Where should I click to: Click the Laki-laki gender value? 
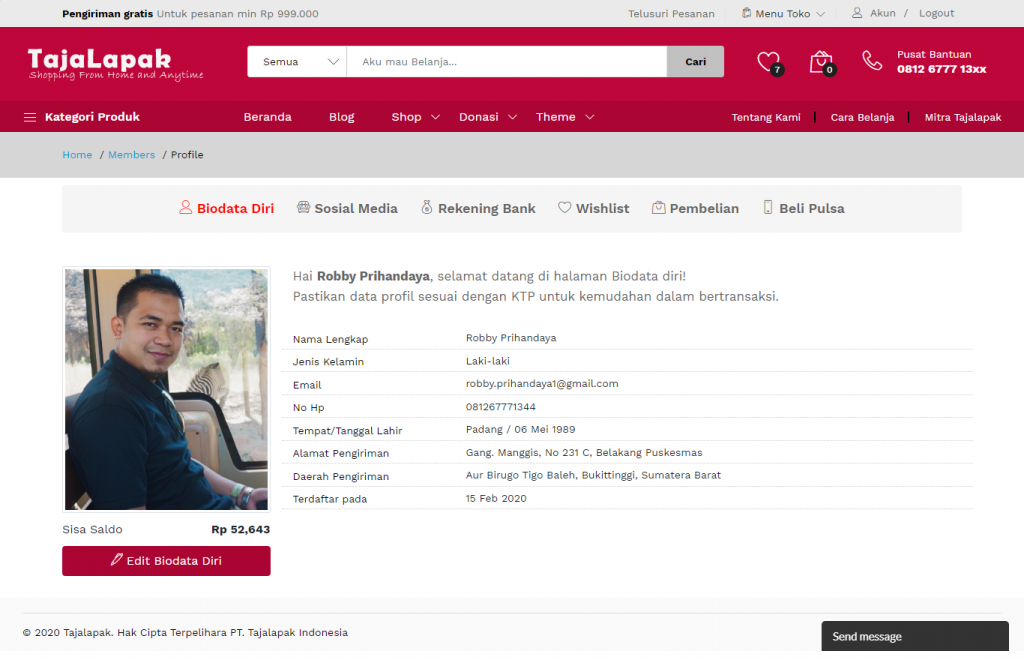point(488,361)
